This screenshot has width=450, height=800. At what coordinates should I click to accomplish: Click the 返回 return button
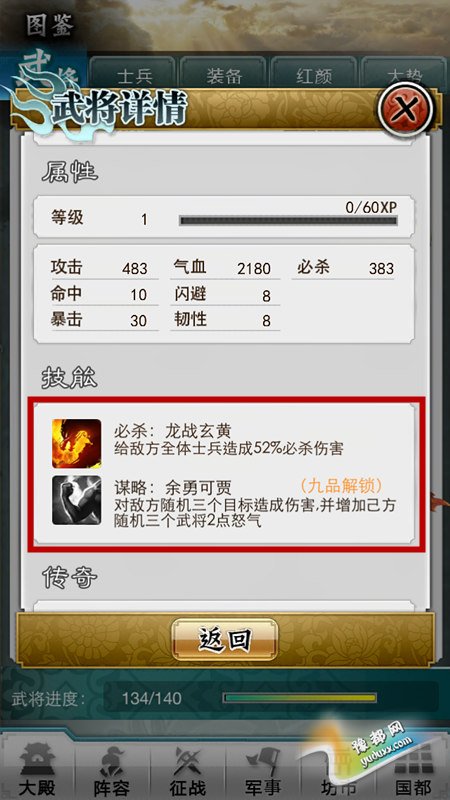tap(225, 640)
